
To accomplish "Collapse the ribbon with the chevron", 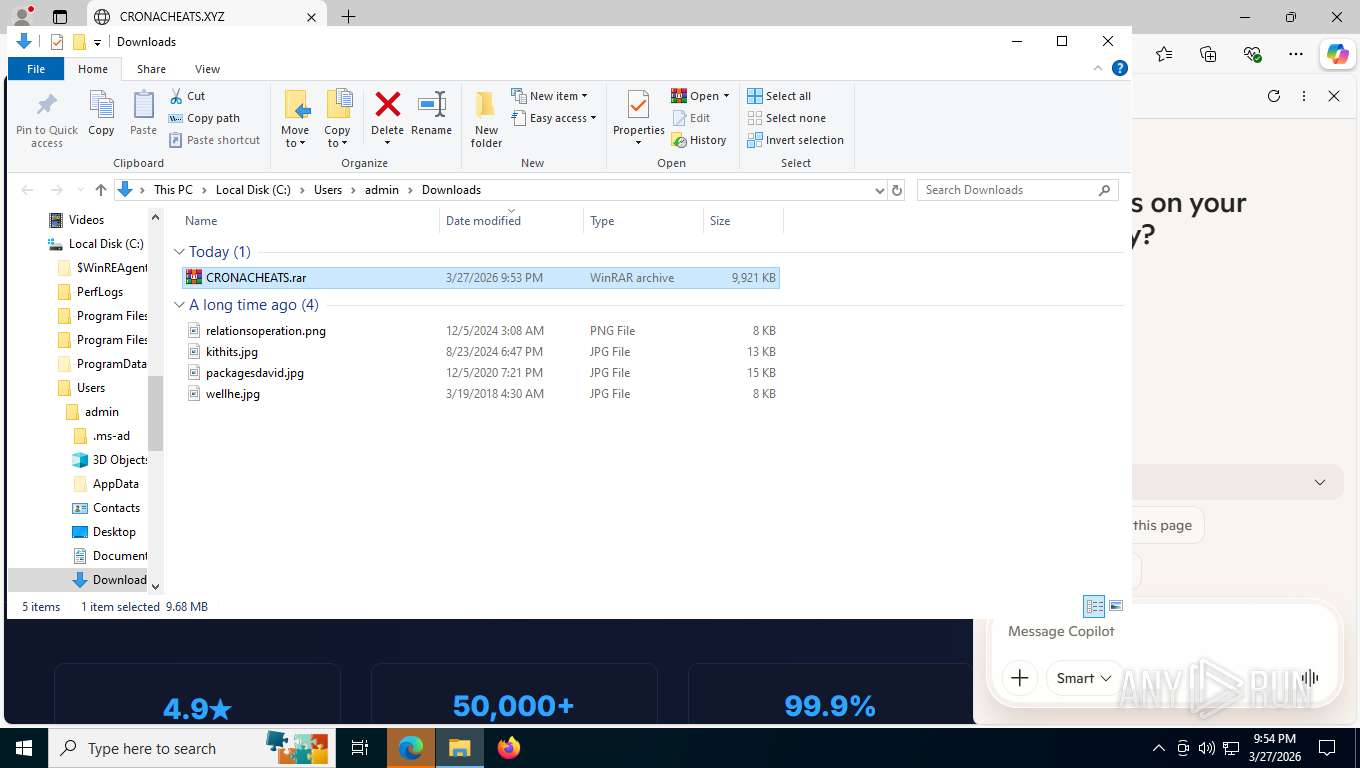I will (1098, 68).
